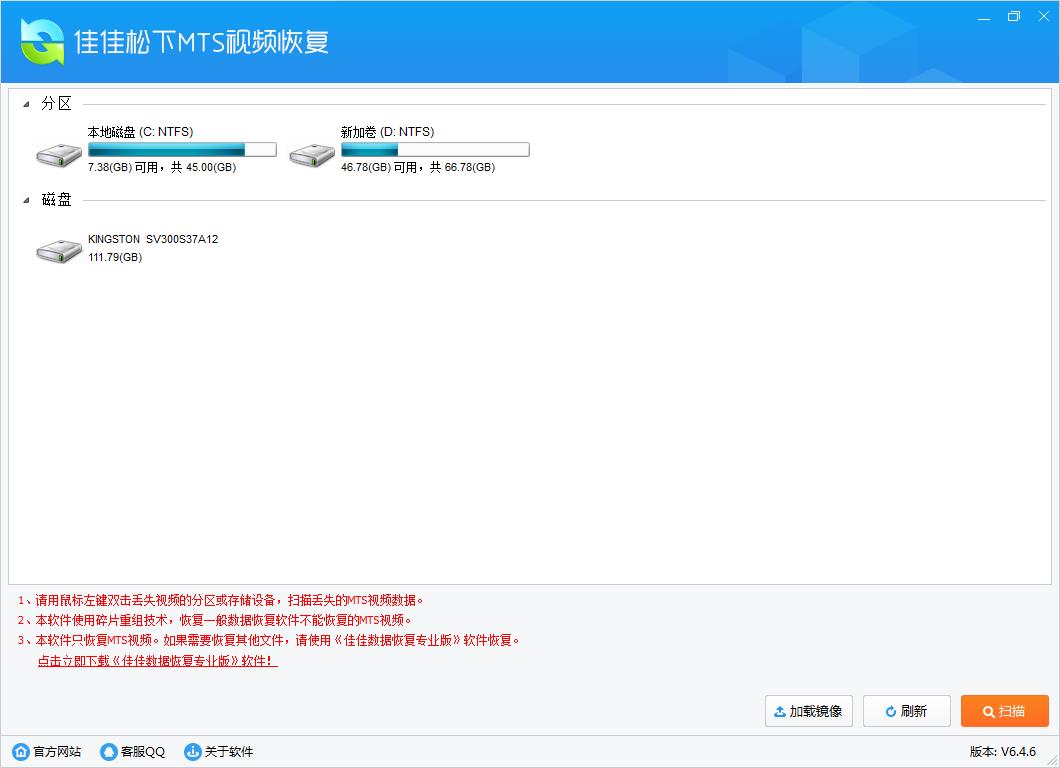Click the C: drive usage bar

[182, 150]
